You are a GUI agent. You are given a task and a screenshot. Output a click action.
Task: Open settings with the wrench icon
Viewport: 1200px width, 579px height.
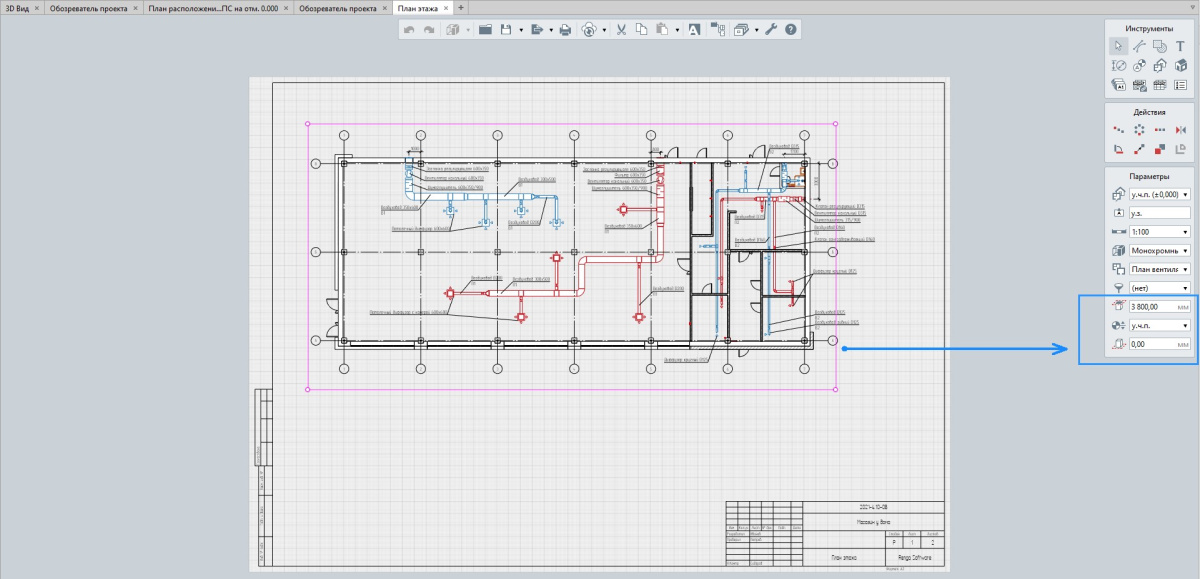click(x=771, y=30)
